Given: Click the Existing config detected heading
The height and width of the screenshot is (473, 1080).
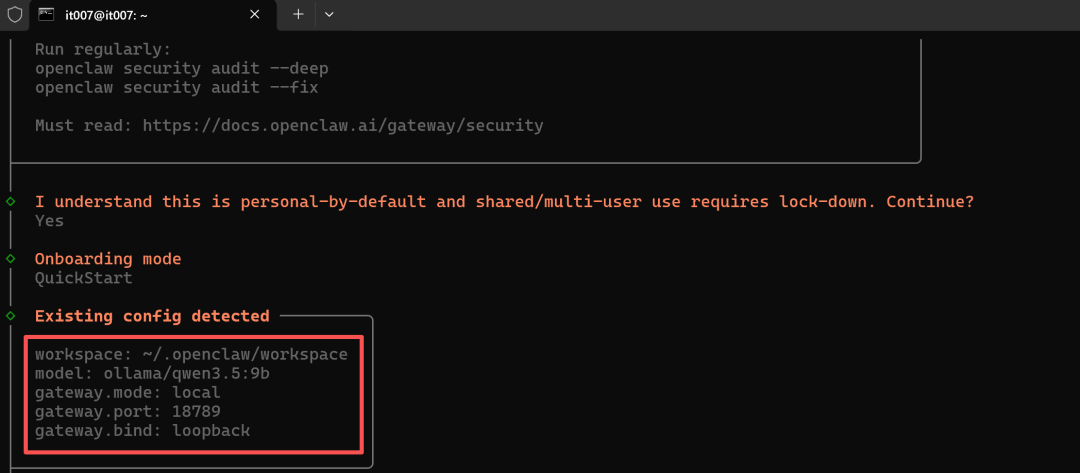Looking at the screenshot, I should pyautogui.click(x=152, y=316).
